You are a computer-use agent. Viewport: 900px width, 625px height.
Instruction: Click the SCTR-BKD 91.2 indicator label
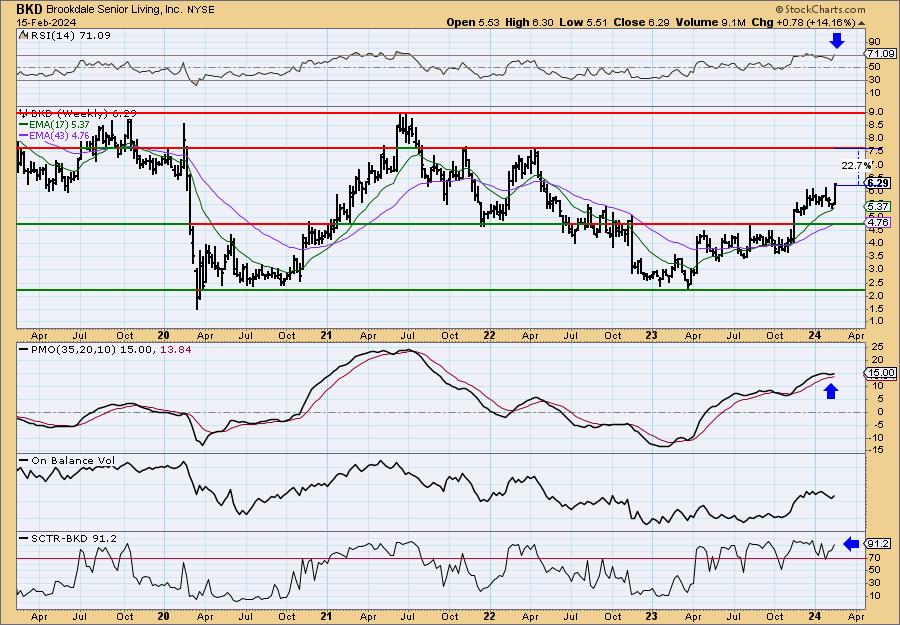tap(73, 538)
